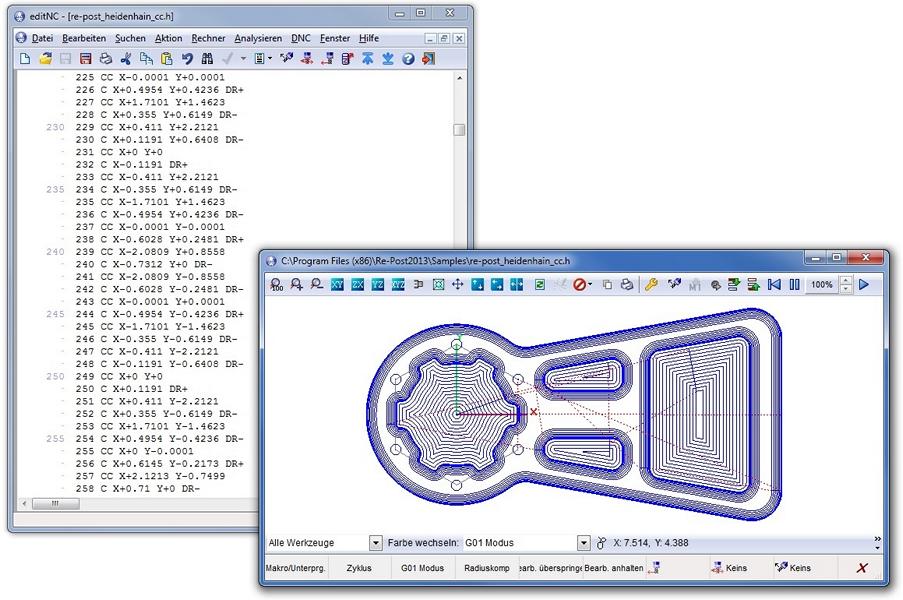903x600 pixels.
Task: Click the upload arrow icon in editNC
Action: click(x=367, y=59)
